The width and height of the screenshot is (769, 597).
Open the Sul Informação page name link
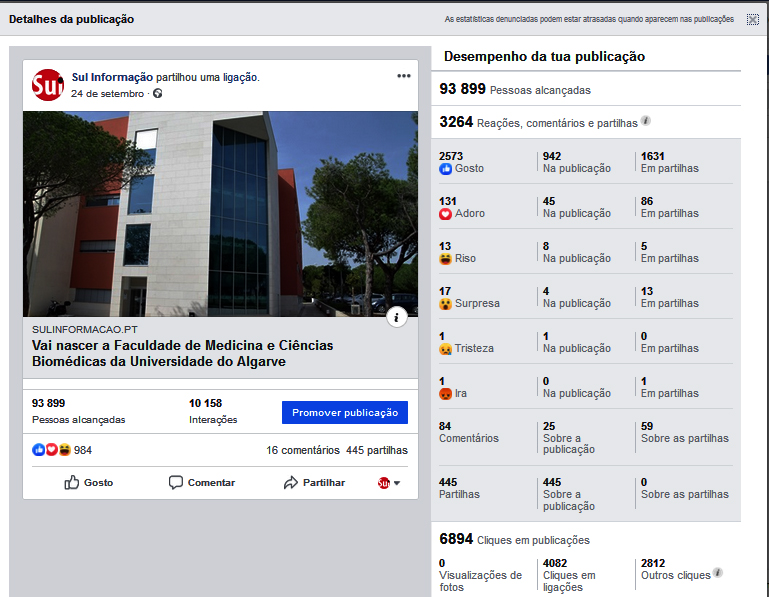point(112,77)
